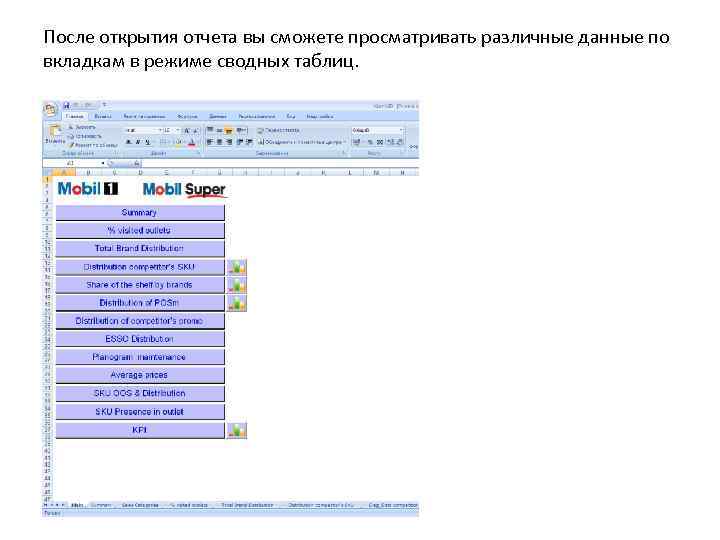This screenshot has width=720, height=540.
Task: Click the Distribution of POSm button
Action: 140,303
